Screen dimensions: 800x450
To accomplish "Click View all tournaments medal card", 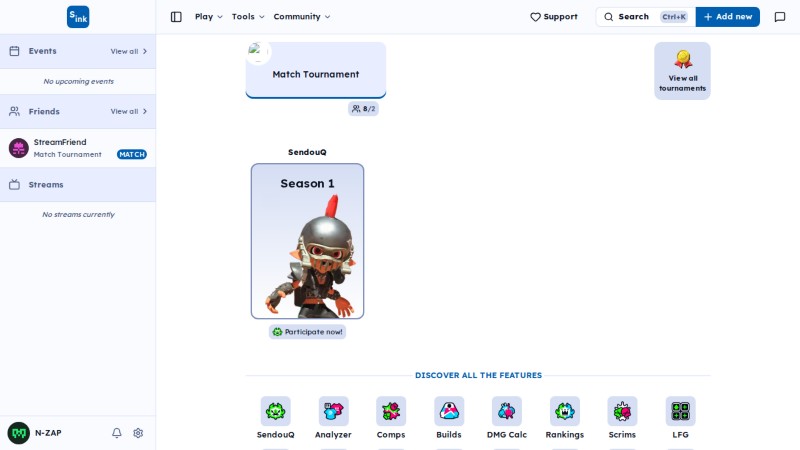I will pos(682,71).
